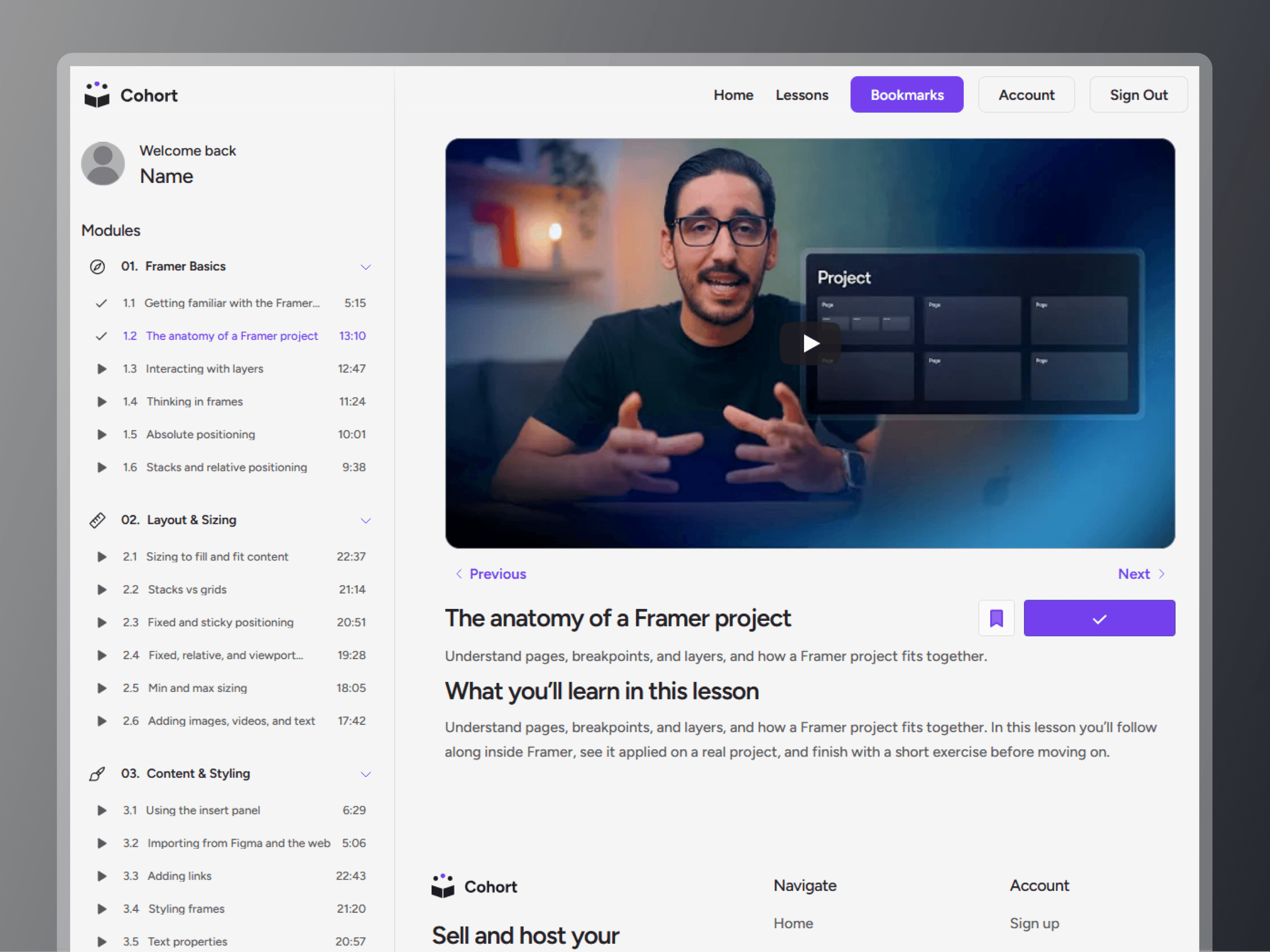This screenshot has height=952, width=1270.
Task: Select the Framer Basics module title
Action: (x=185, y=267)
